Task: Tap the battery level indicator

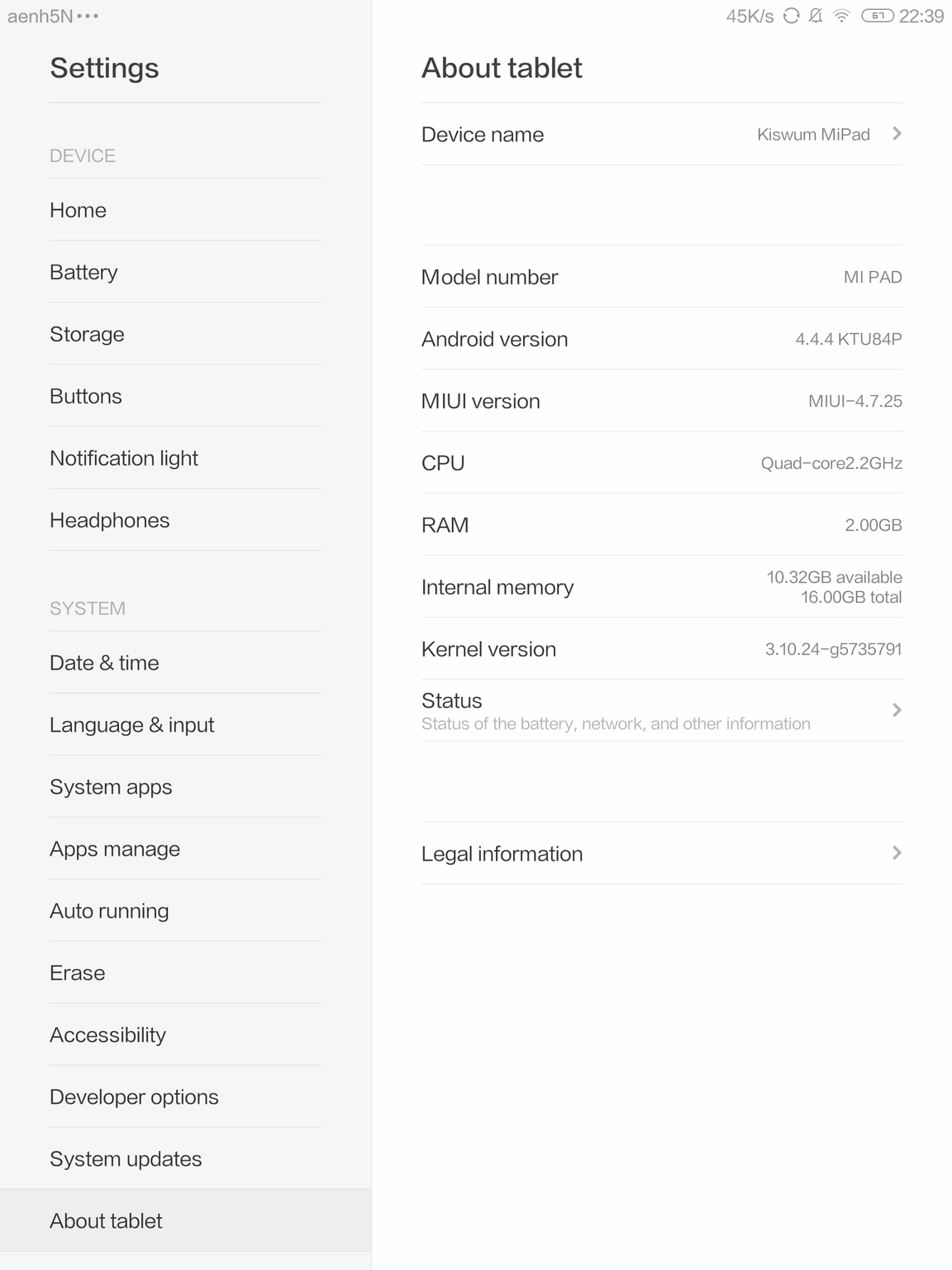Action: click(x=877, y=16)
